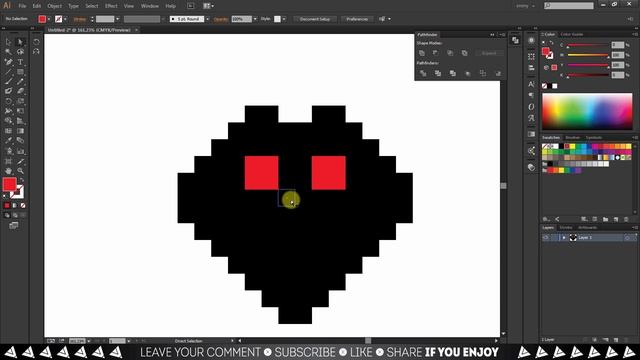Select the Paintbrush tool
This screenshot has height=360, width=640.
(x=8, y=82)
